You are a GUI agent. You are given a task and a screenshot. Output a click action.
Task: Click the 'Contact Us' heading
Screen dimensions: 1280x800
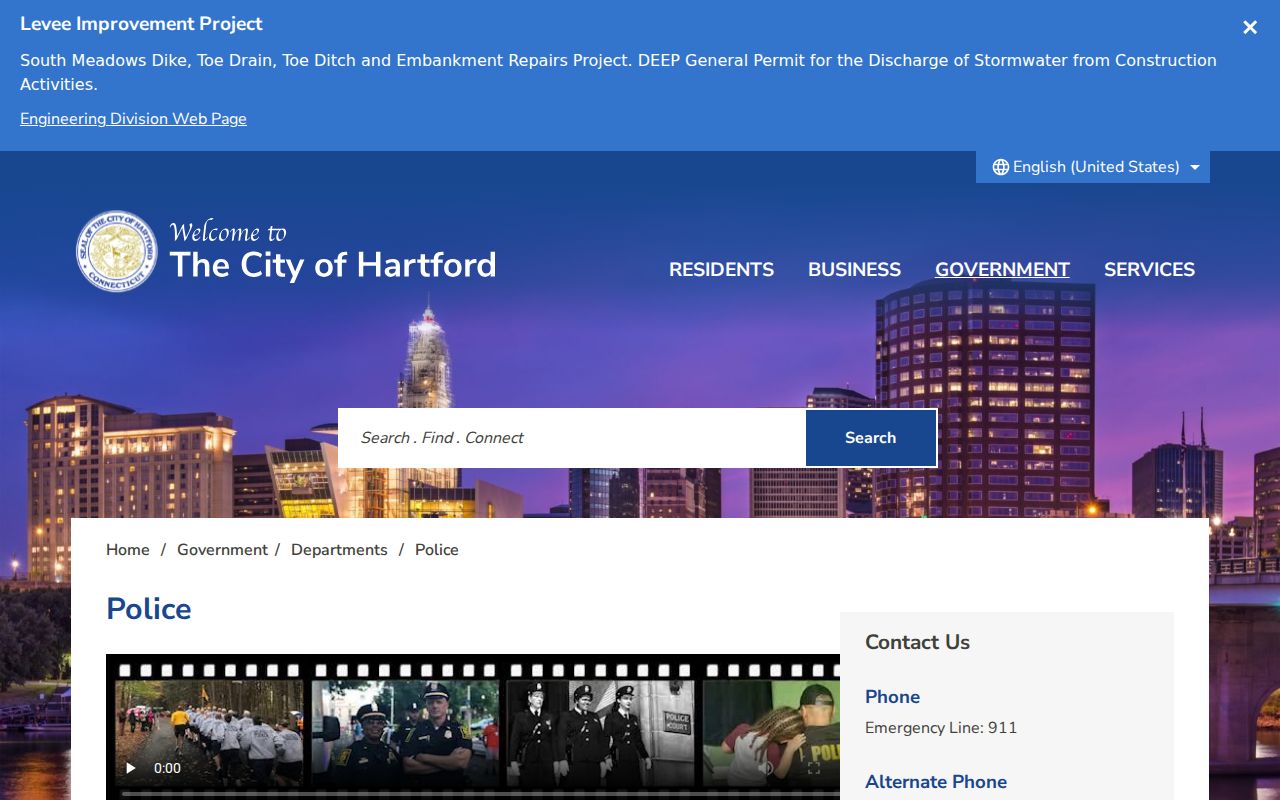click(x=917, y=642)
